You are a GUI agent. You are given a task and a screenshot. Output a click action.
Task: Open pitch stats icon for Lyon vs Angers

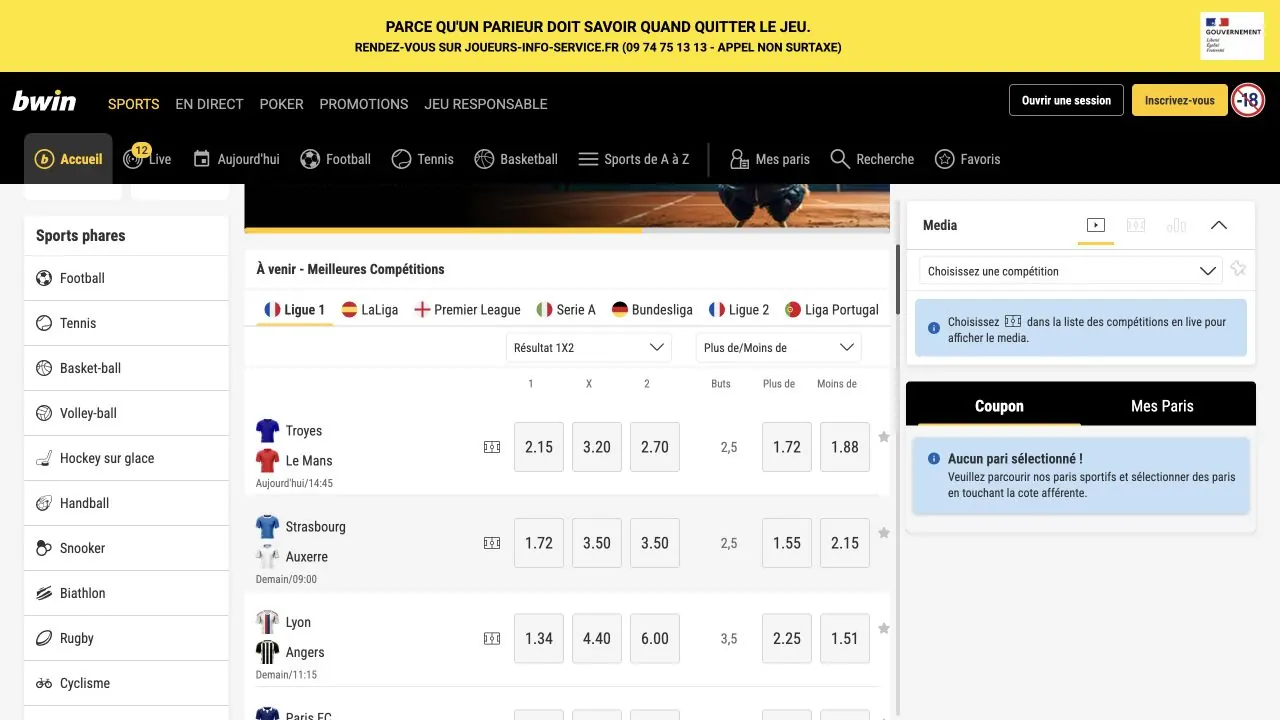(492, 638)
